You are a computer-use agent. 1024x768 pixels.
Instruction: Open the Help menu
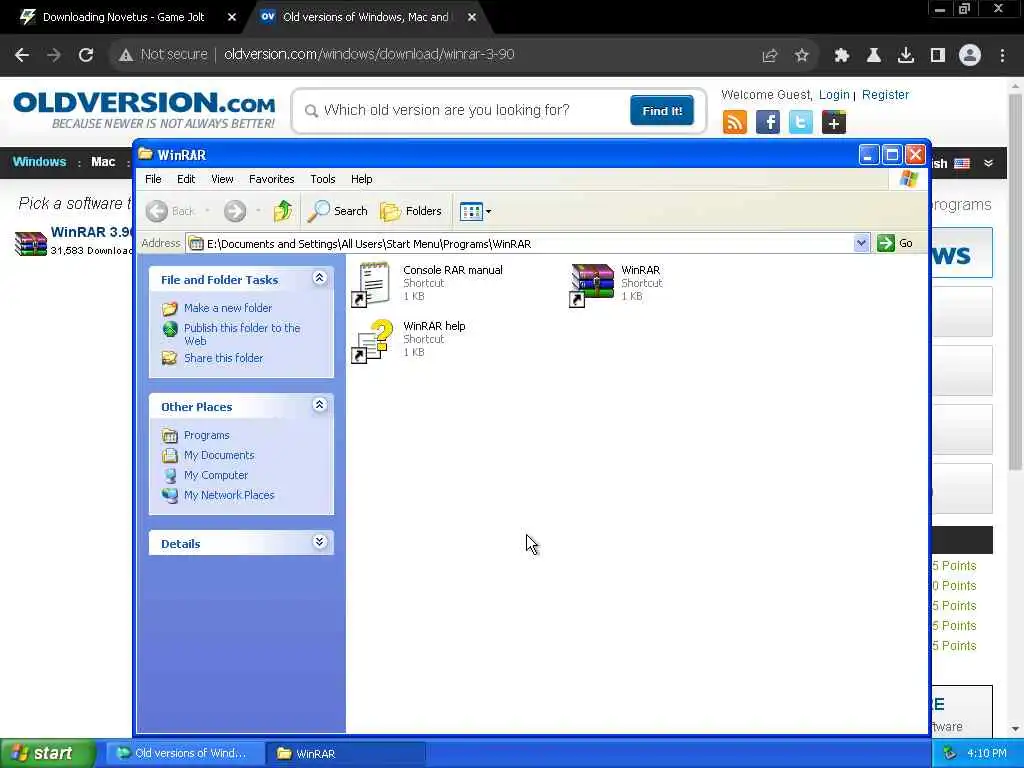coord(361,179)
